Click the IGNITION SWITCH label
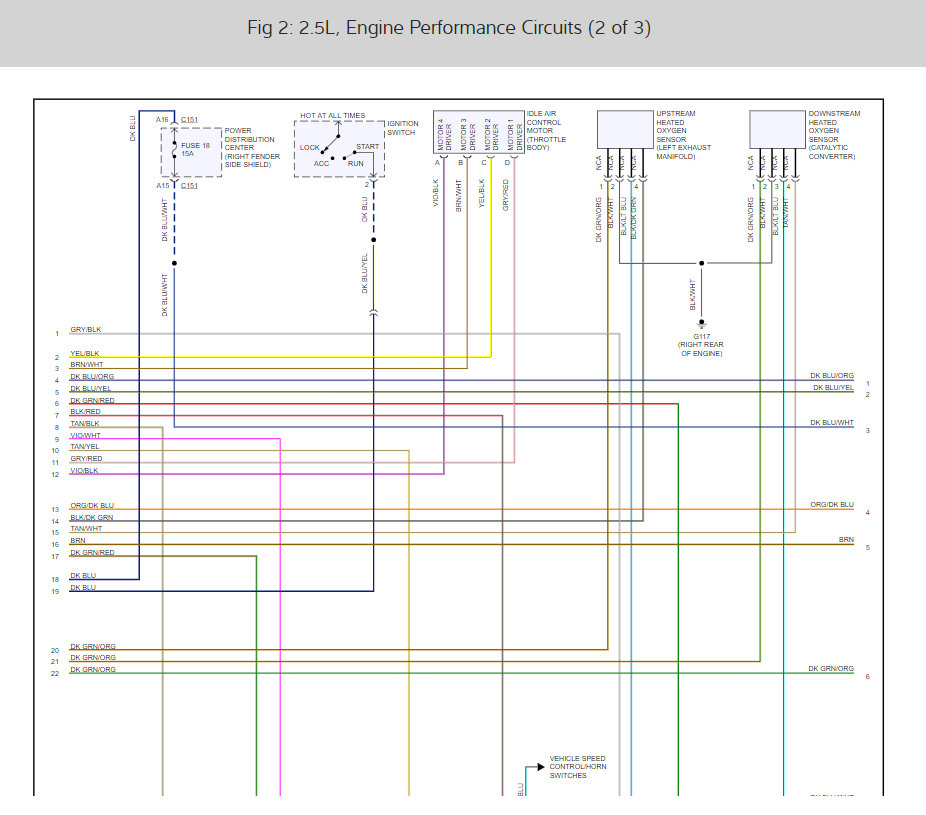 (403, 128)
